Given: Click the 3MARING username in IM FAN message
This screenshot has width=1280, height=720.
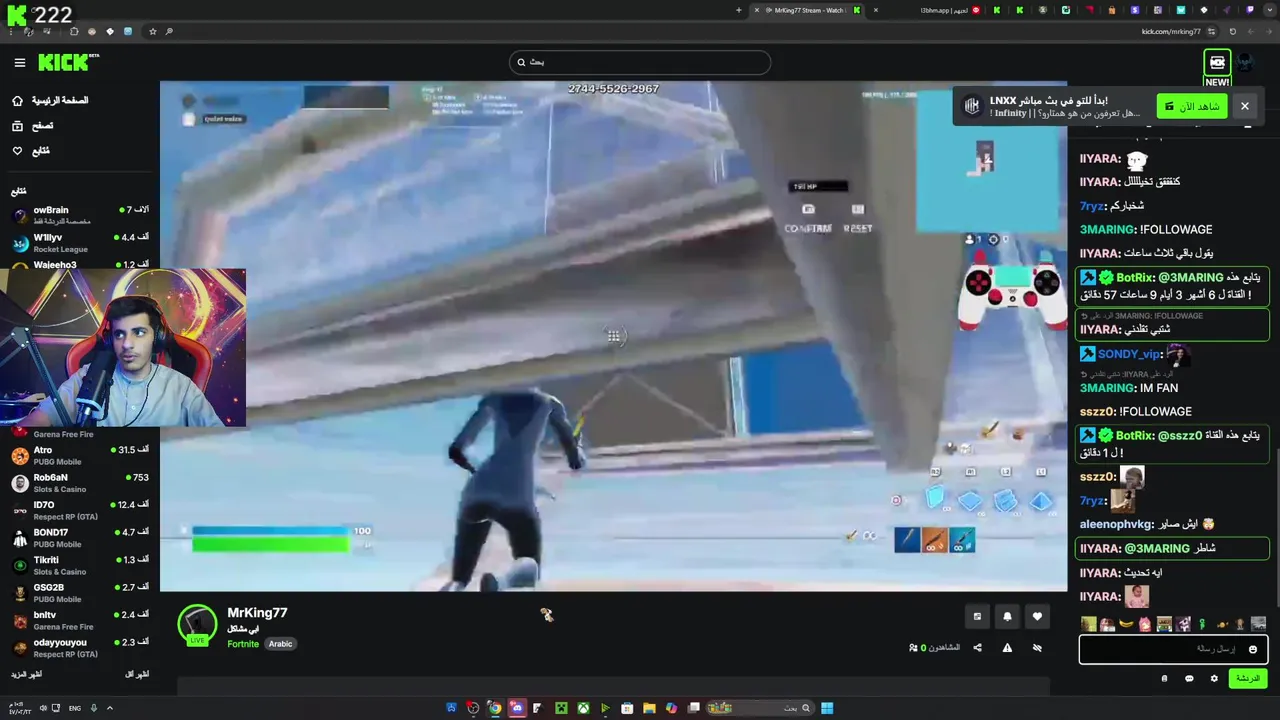Looking at the screenshot, I should pos(1108,388).
